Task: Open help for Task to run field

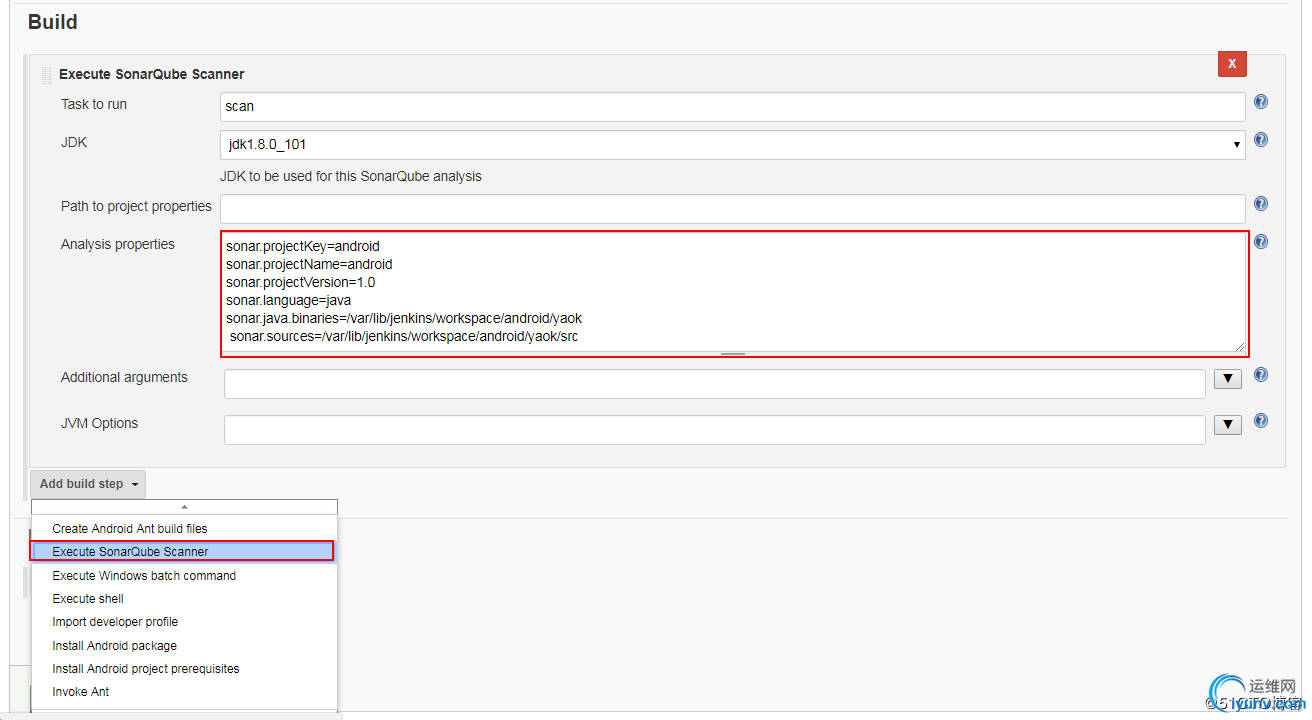Action: (x=1261, y=102)
